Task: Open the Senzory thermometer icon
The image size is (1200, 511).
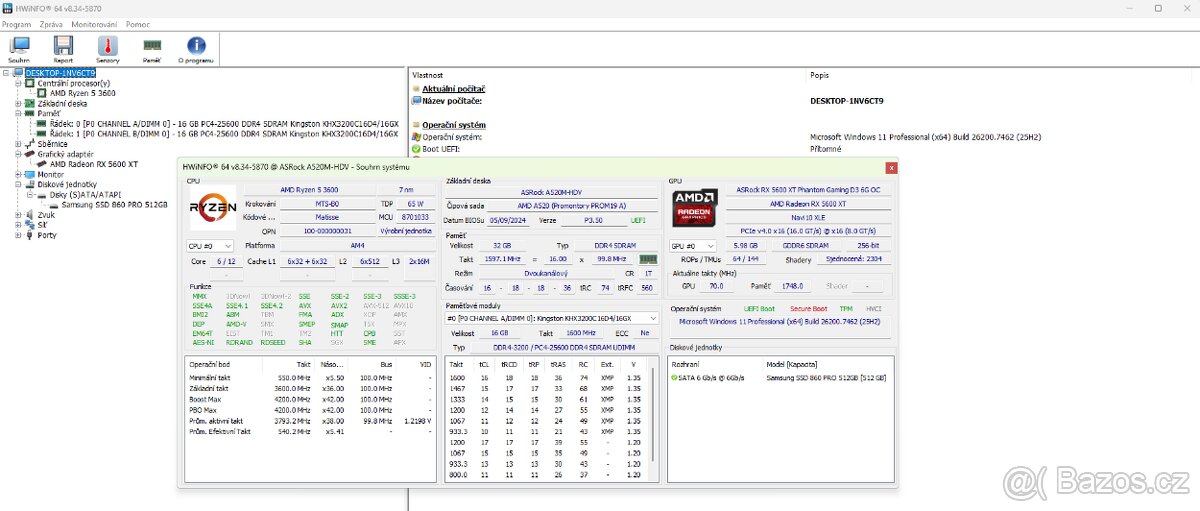Action: 107,45
